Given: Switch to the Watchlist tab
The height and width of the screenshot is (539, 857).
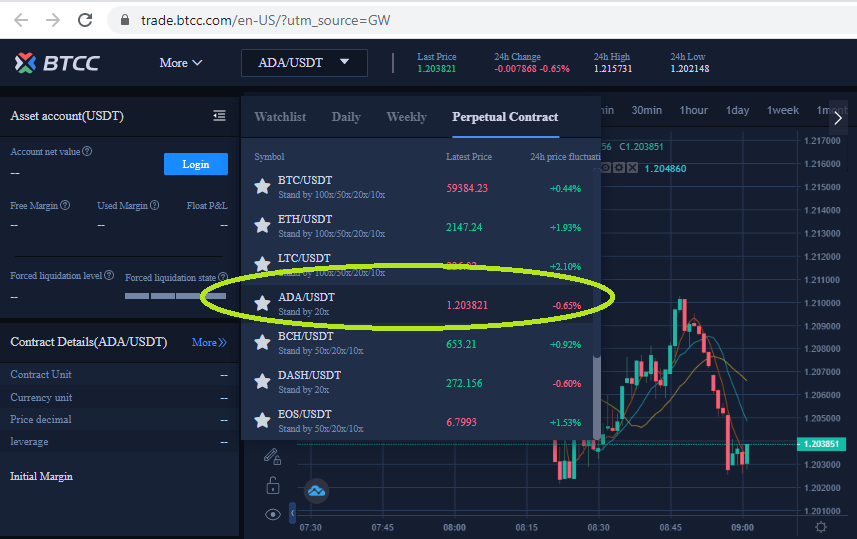Looking at the screenshot, I should tap(280, 117).
